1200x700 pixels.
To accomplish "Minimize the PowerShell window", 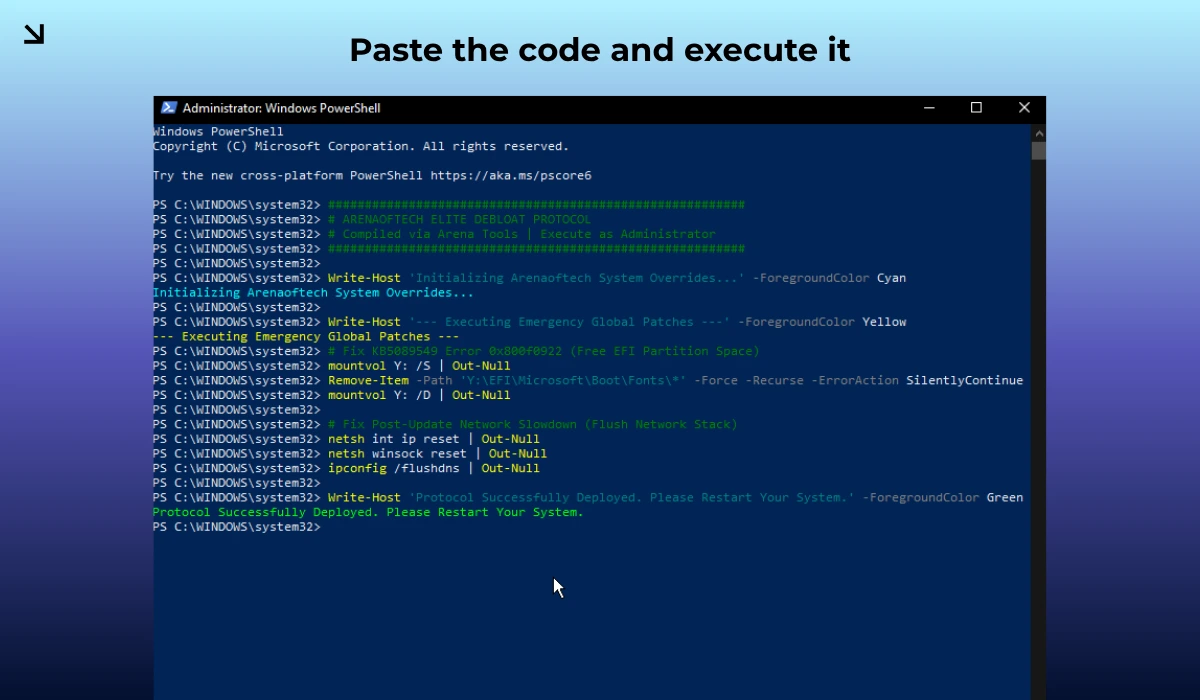I will point(929,108).
